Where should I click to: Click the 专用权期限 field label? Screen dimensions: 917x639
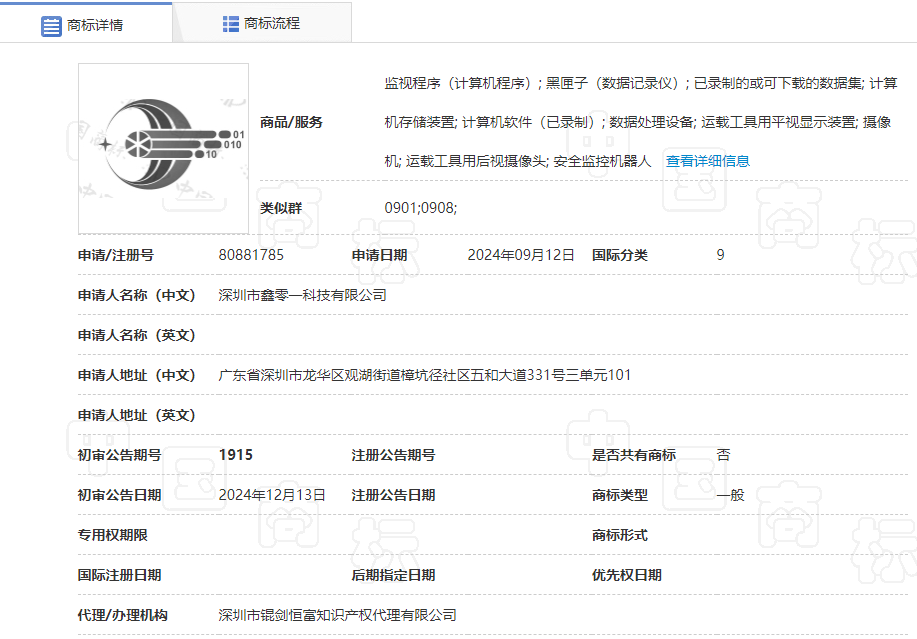tap(115, 535)
